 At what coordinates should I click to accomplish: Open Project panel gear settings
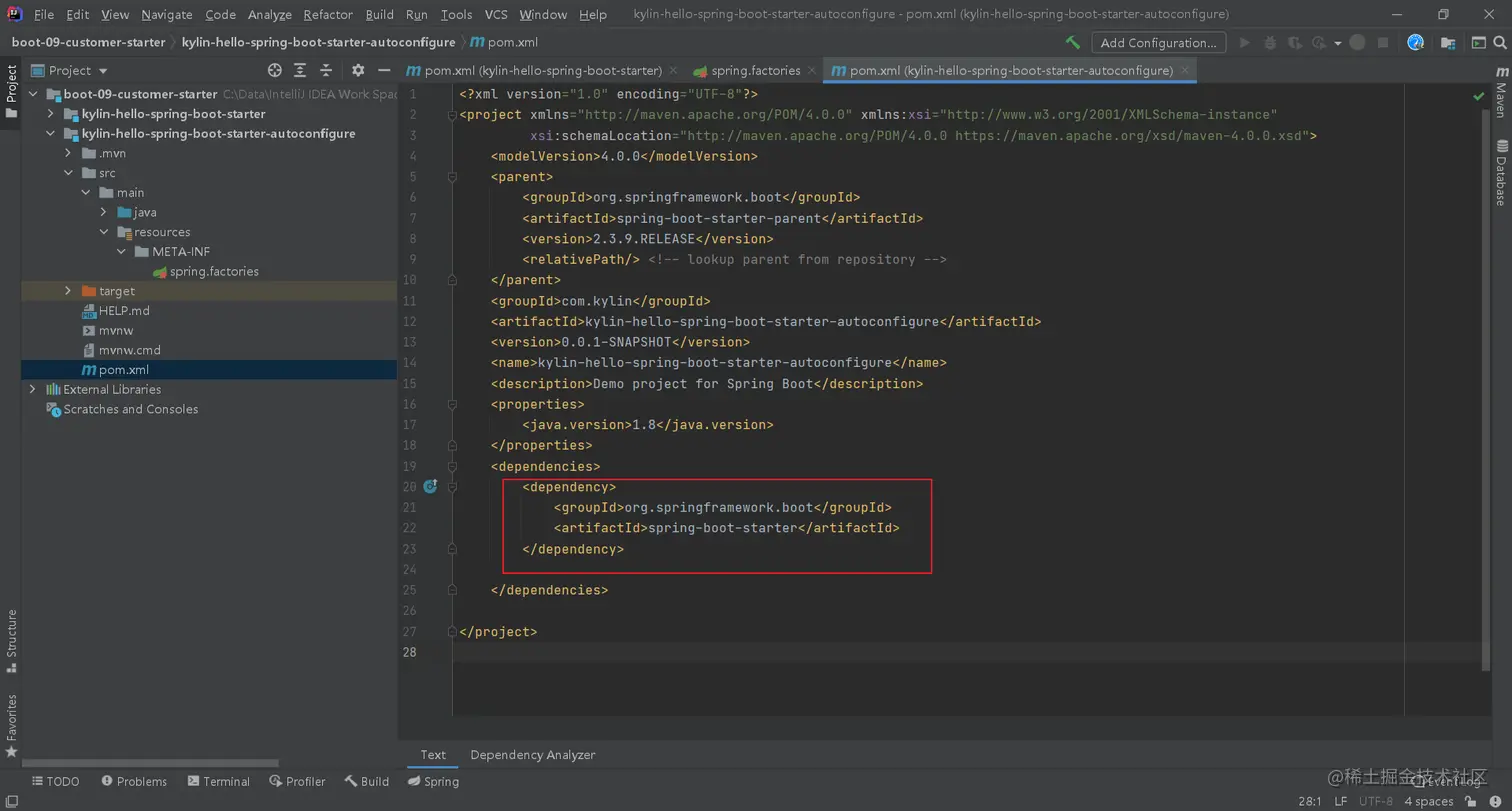tap(358, 70)
